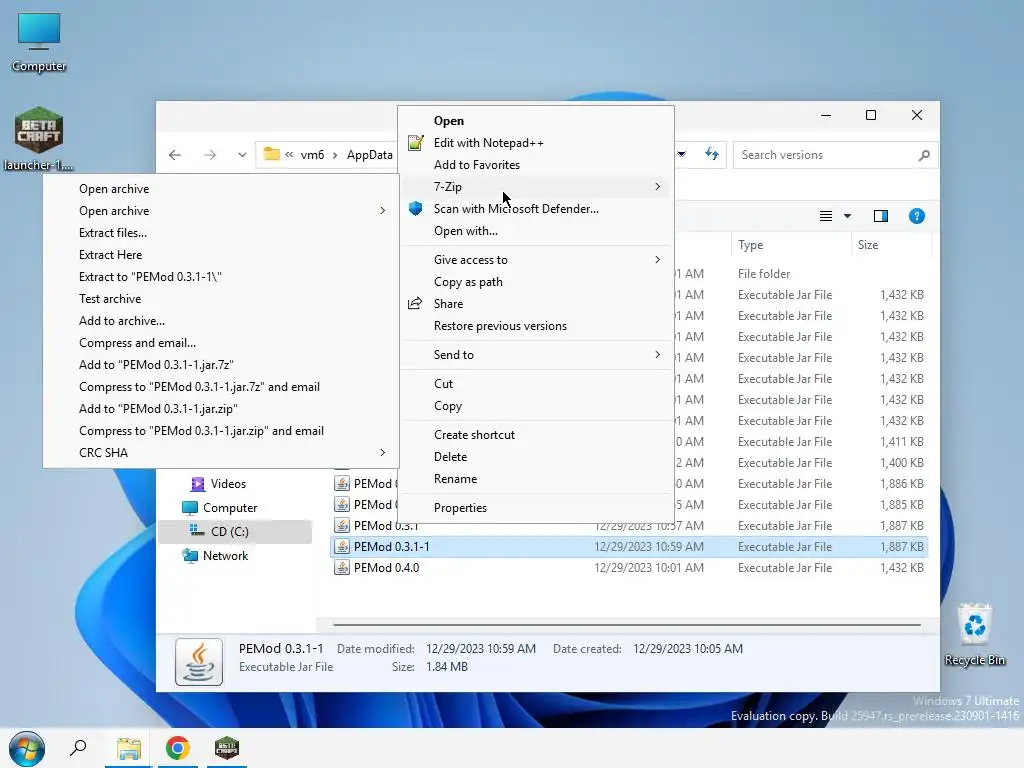Open the Recycle Bin desktop icon
The height and width of the screenshot is (768, 1024).
coord(974,634)
